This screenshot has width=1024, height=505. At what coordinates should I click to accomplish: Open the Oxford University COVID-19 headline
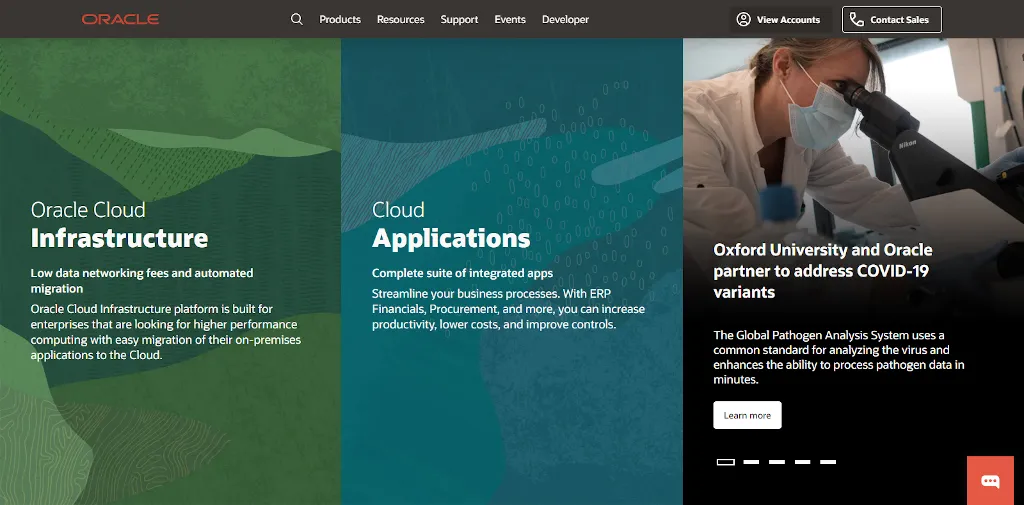pyautogui.click(x=823, y=270)
